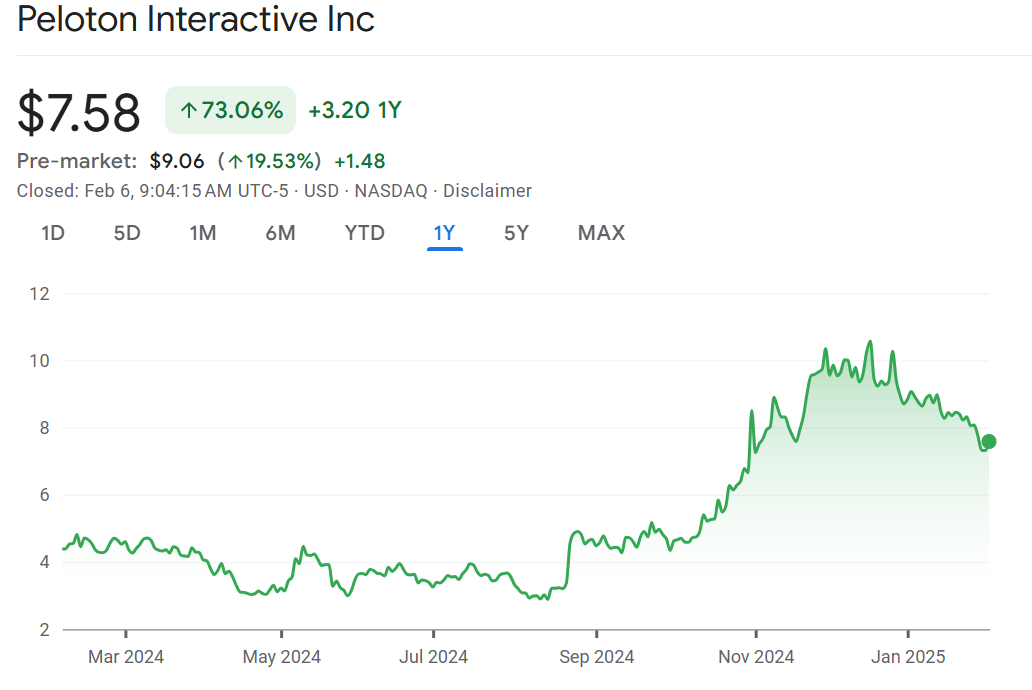Screen dimensions: 1032x690
Task: Click the pre-market price $9.06
Action: coord(177,161)
